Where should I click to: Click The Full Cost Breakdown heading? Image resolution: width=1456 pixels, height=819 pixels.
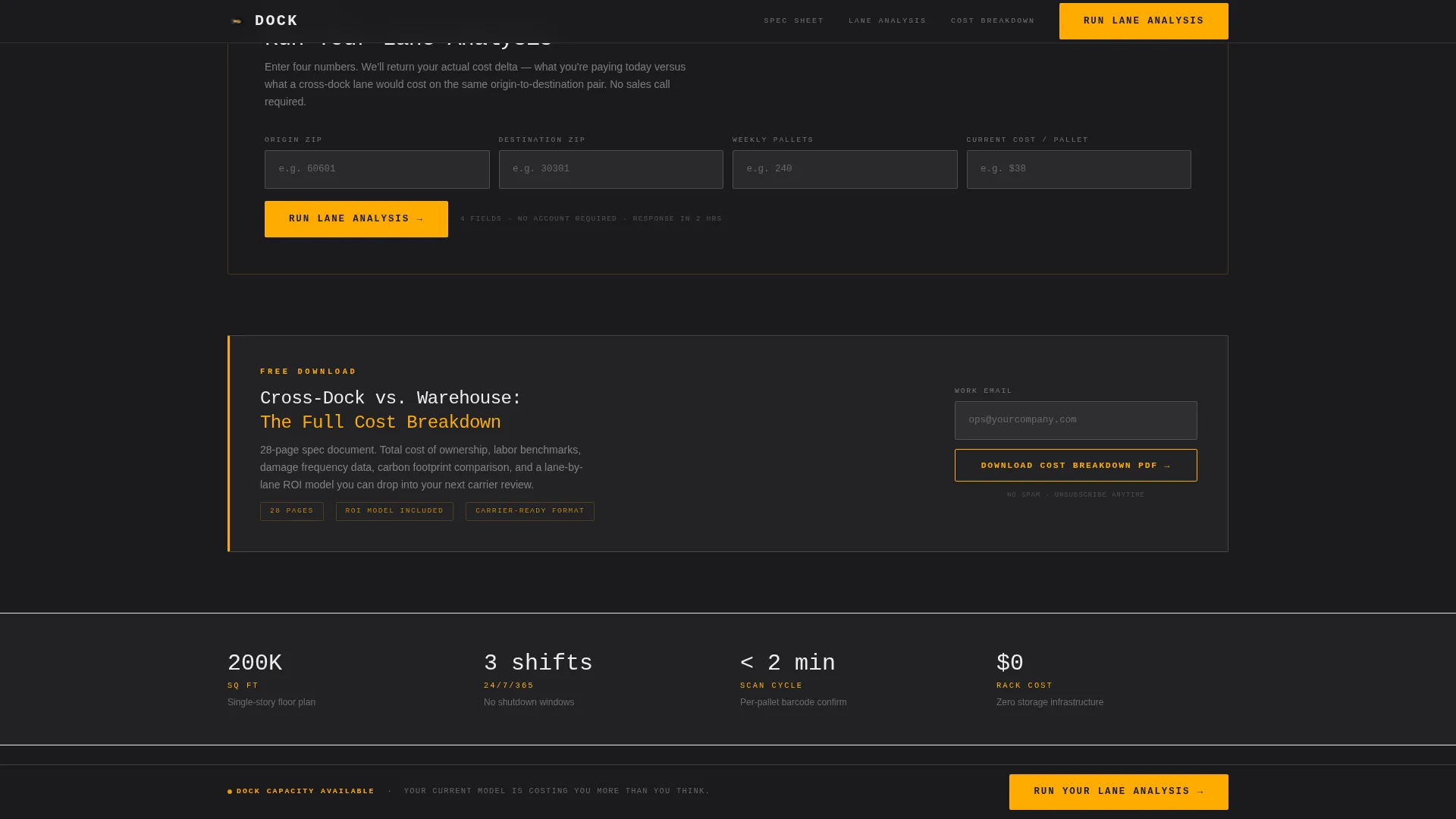(381, 422)
